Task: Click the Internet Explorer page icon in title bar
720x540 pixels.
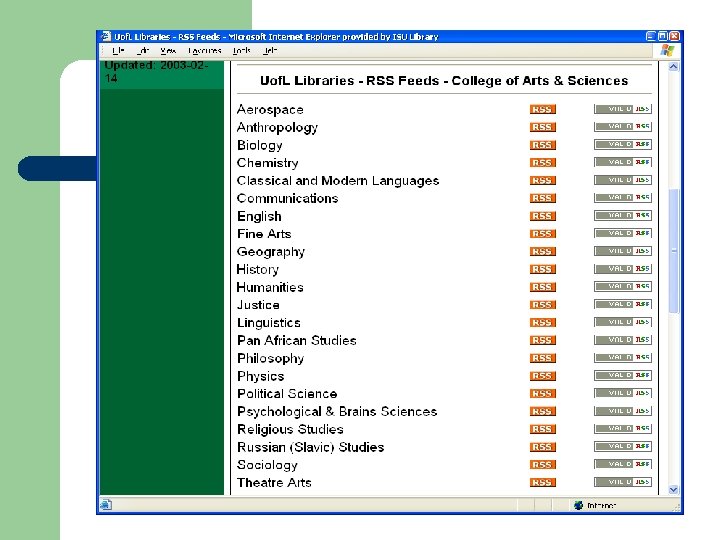Action: [x=106, y=36]
